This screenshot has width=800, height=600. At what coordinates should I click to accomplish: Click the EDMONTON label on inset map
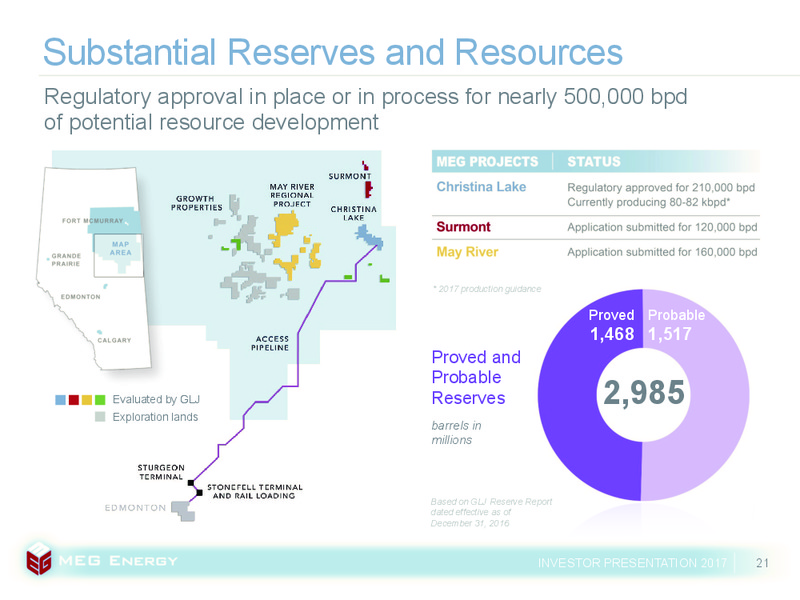tap(81, 297)
